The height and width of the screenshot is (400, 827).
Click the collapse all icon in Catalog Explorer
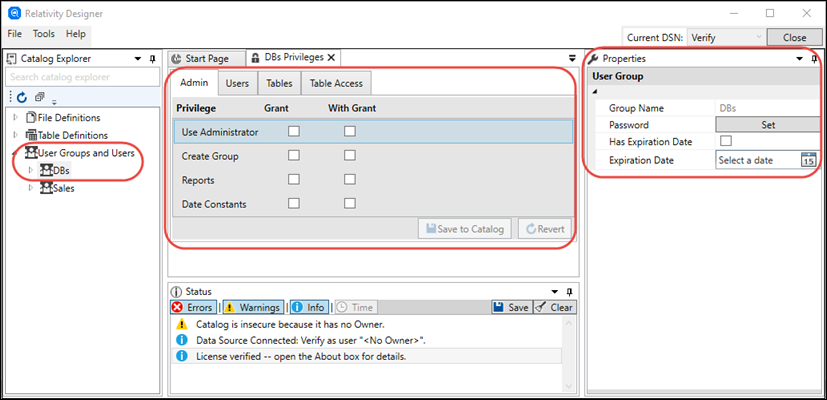point(40,97)
